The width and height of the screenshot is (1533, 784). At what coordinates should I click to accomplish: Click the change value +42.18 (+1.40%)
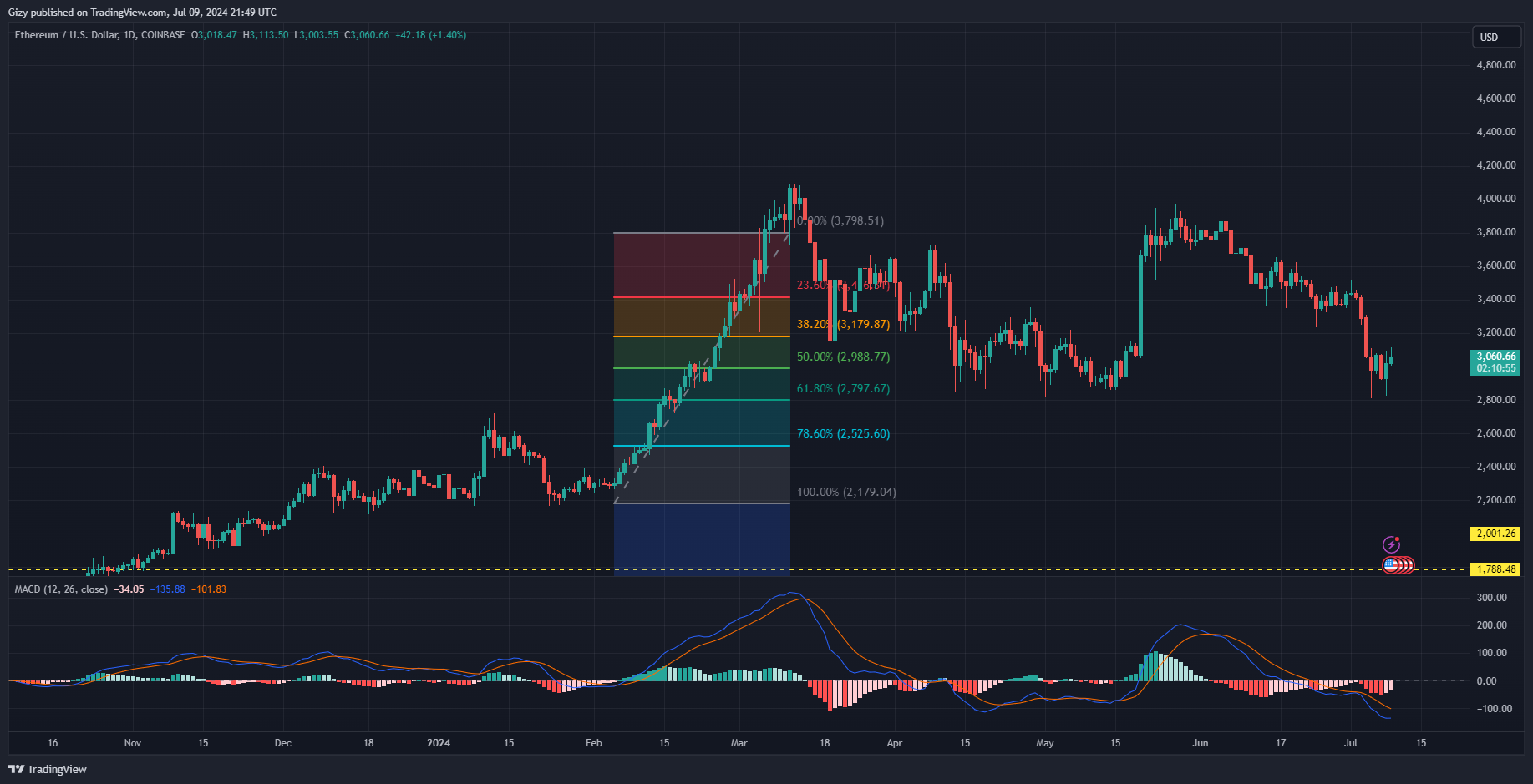(430, 35)
